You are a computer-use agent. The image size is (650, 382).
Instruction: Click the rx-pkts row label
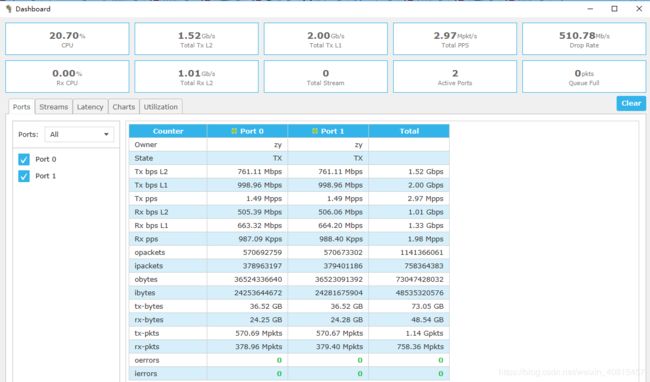[x=147, y=347]
